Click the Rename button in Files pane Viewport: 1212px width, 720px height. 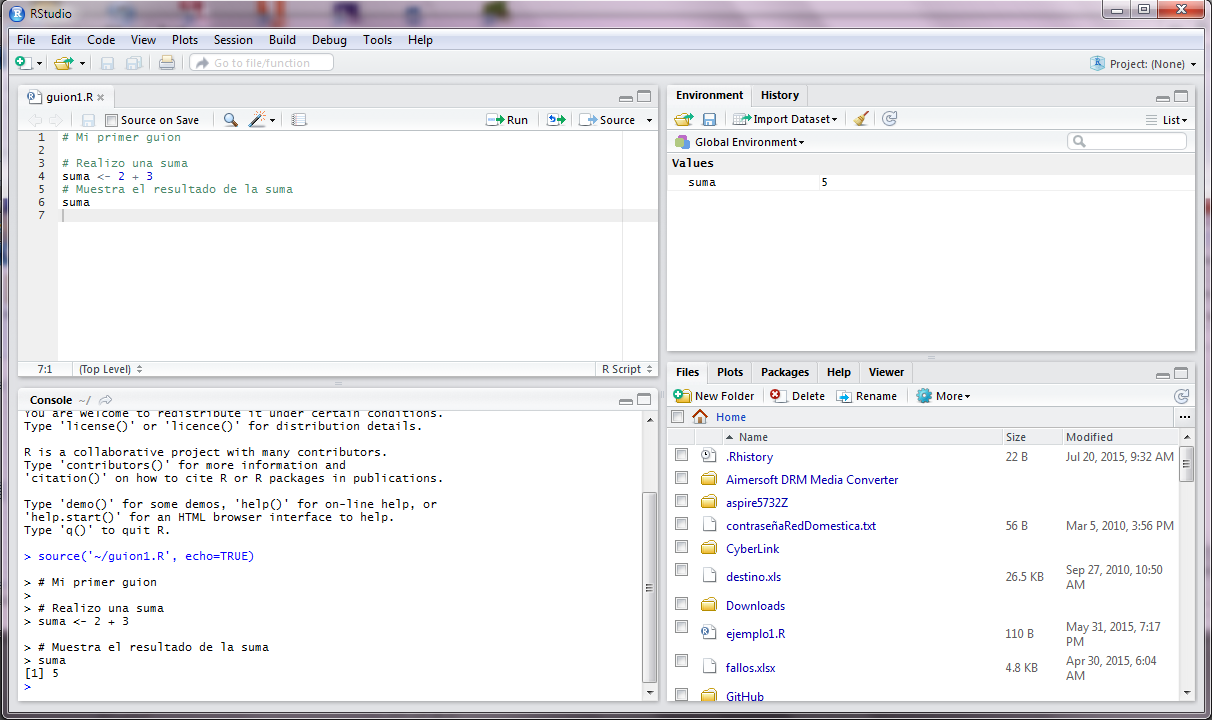point(867,396)
